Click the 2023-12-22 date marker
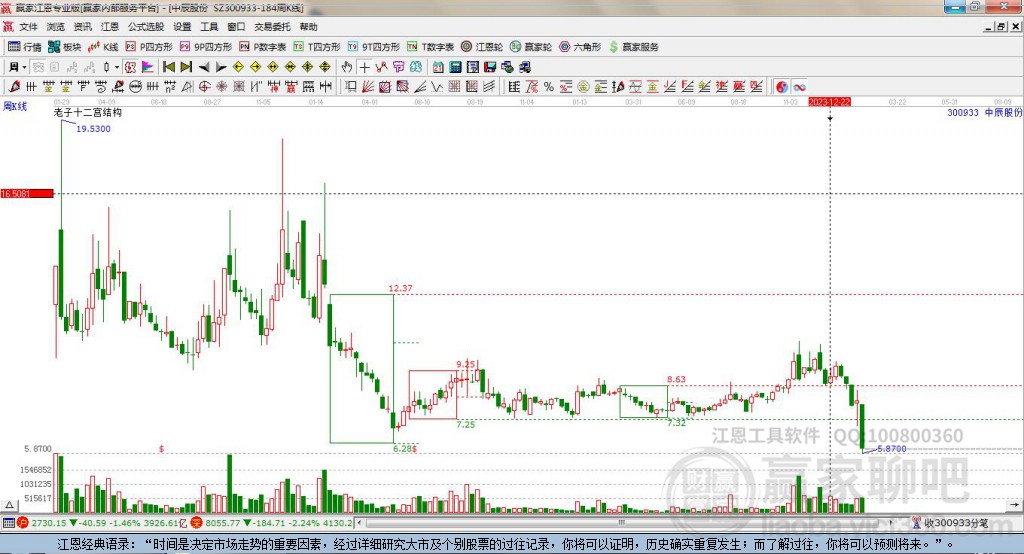 [x=829, y=103]
